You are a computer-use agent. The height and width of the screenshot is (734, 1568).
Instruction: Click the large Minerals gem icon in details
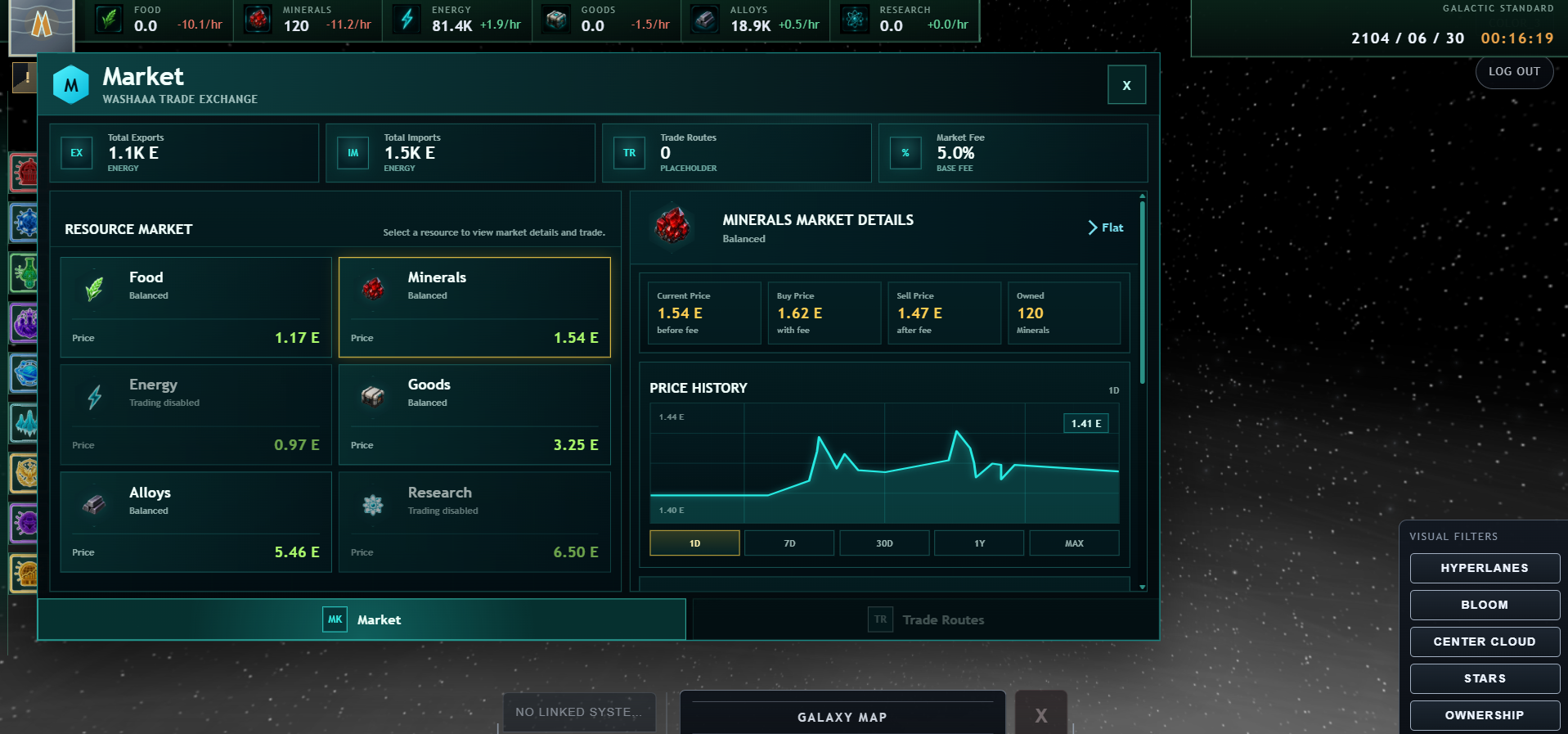point(673,225)
